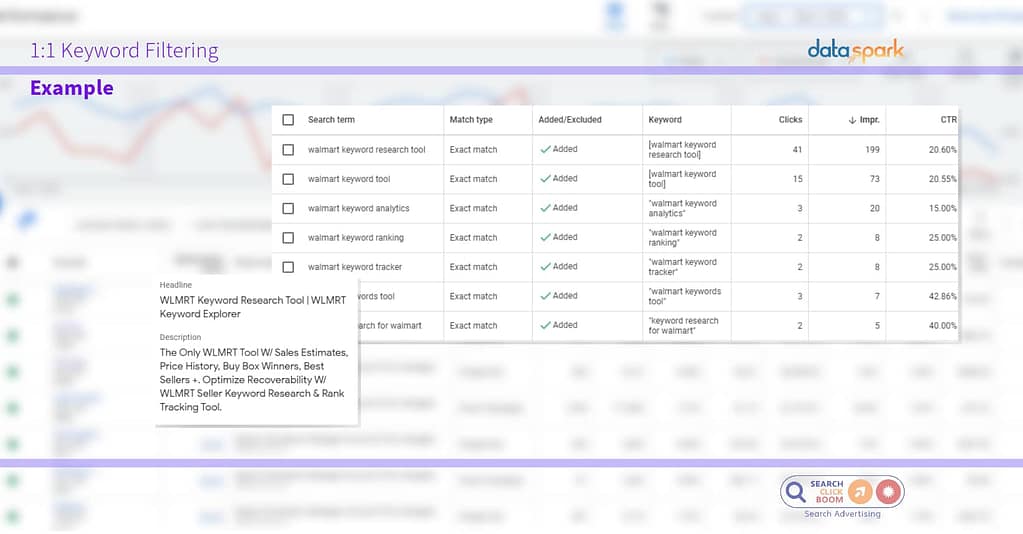The image size is (1023, 534).
Task: Toggle the select-all checkbox in table header
Action: (288, 120)
